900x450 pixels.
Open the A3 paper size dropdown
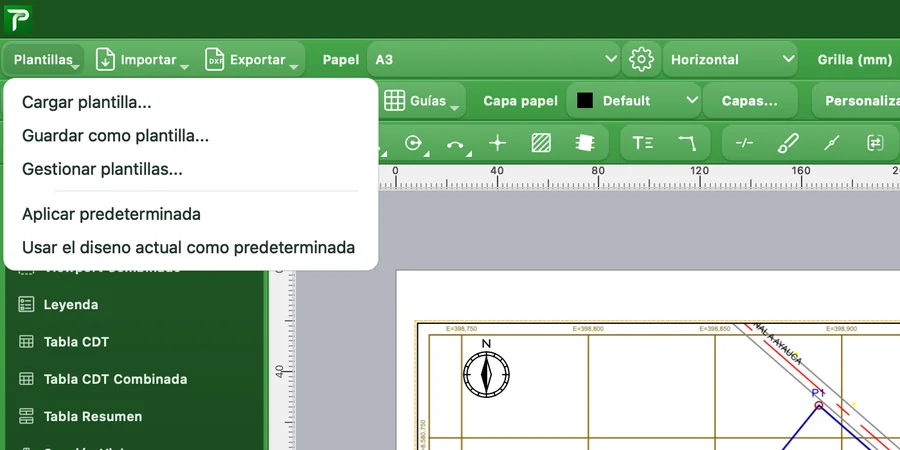[x=493, y=60]
